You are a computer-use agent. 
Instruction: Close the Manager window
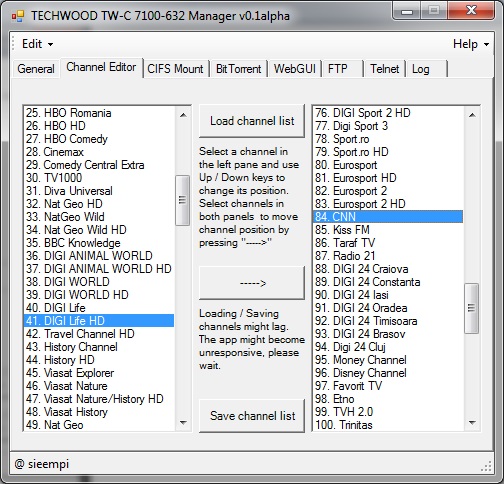point(471,11)
